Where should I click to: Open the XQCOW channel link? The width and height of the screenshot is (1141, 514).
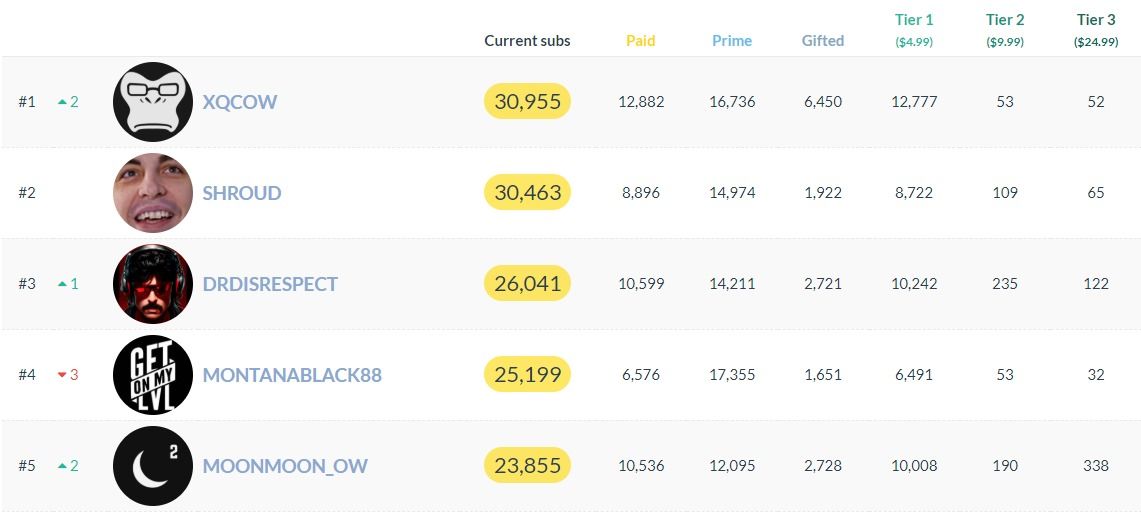(x=240, y=102)
